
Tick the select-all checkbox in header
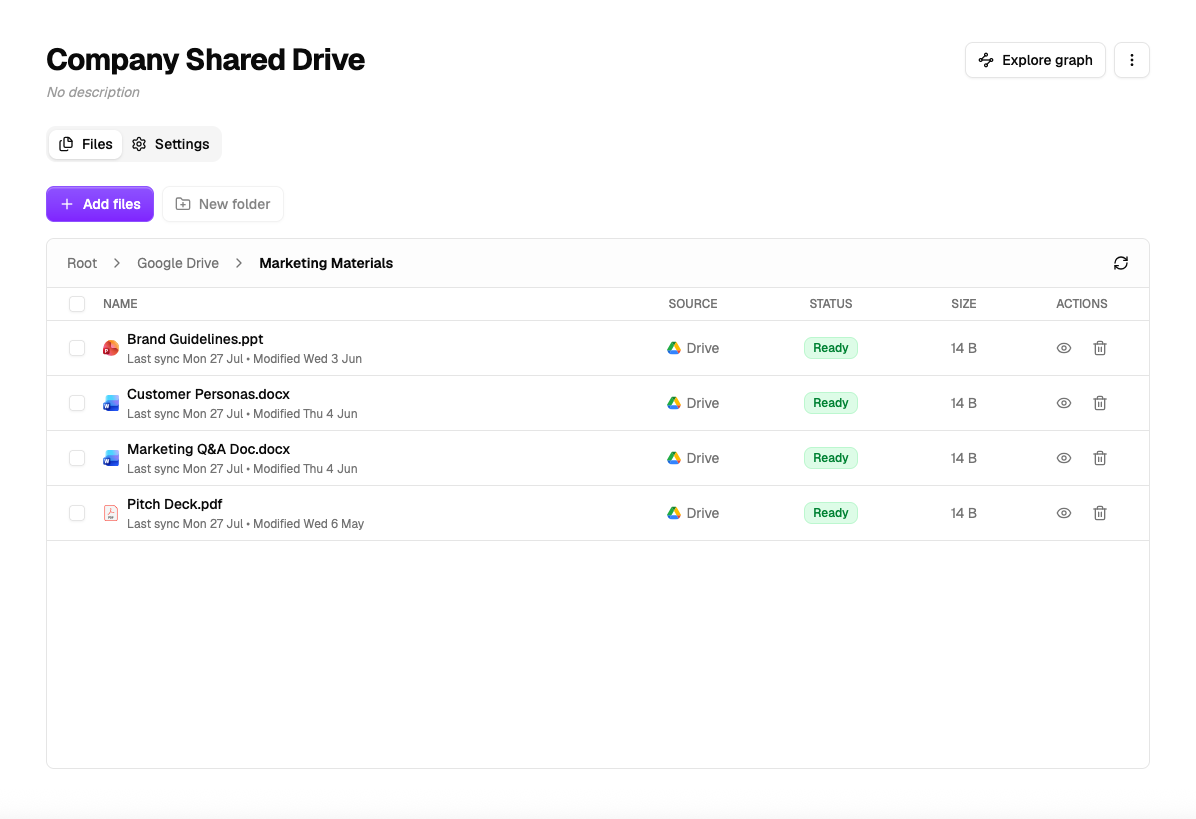(77, 304)
